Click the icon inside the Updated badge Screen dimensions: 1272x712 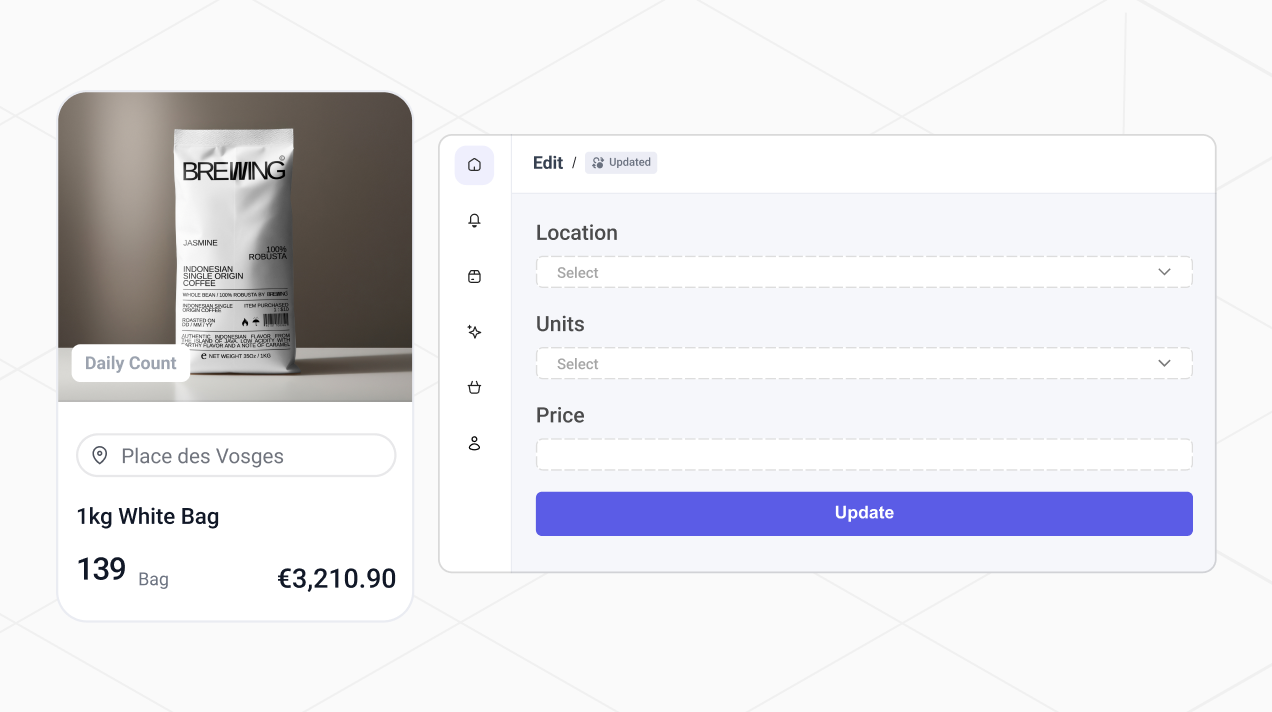pos(598,162)
